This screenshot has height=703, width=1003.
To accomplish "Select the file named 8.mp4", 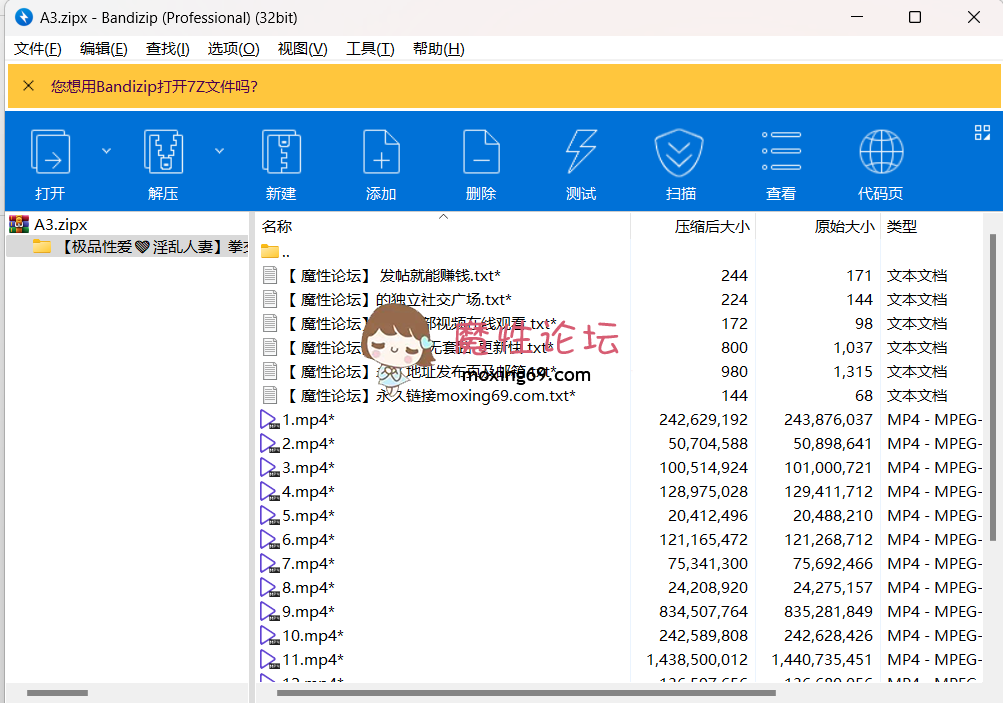I will 308,587.
